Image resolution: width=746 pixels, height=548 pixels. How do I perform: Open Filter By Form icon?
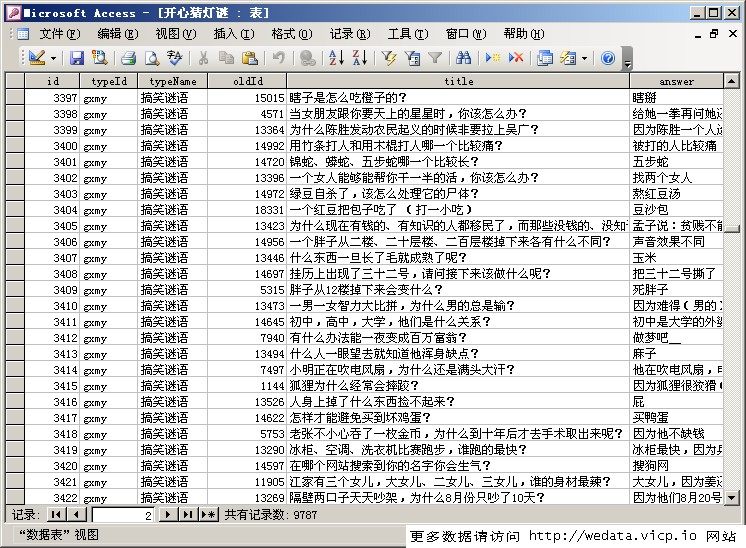coord(412,58)
